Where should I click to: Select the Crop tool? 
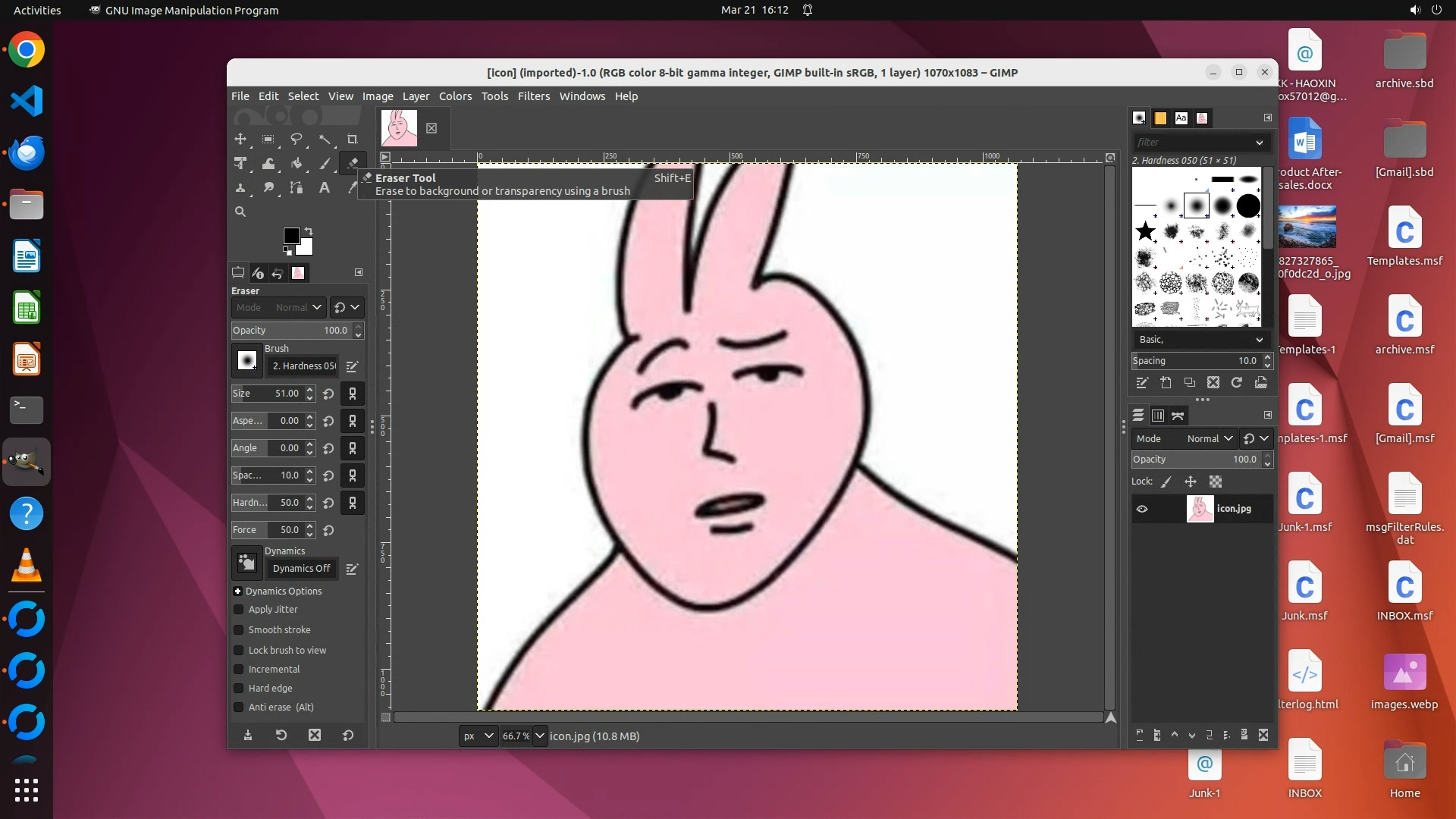352,139
